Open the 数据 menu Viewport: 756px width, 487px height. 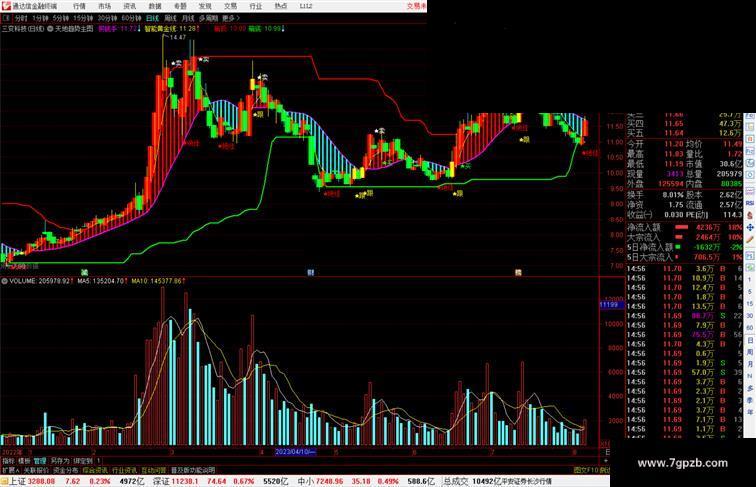click(x=155, y=6)
